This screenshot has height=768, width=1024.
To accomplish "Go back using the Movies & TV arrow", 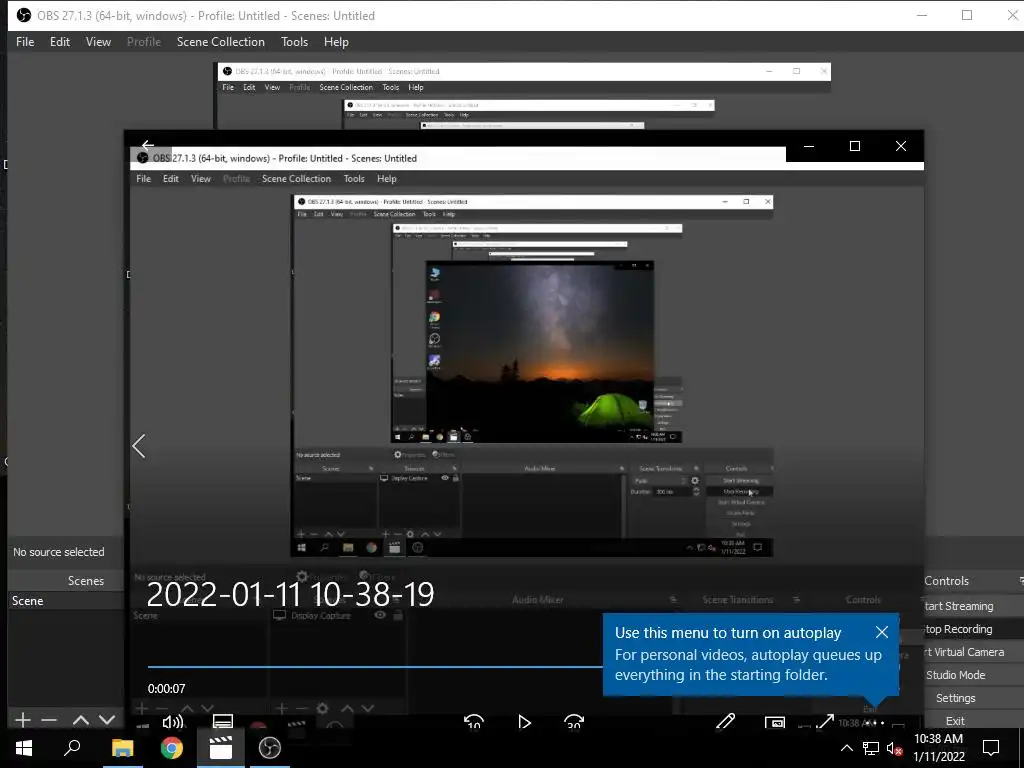I will pyautogui.click(x=148, y=145).
